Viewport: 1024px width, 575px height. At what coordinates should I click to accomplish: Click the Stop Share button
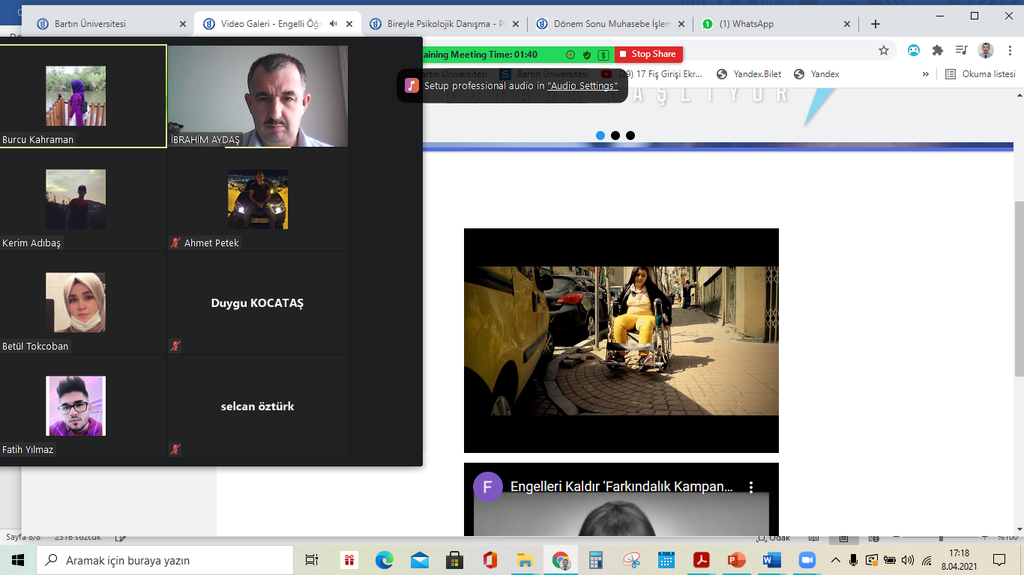pos(649,54)
